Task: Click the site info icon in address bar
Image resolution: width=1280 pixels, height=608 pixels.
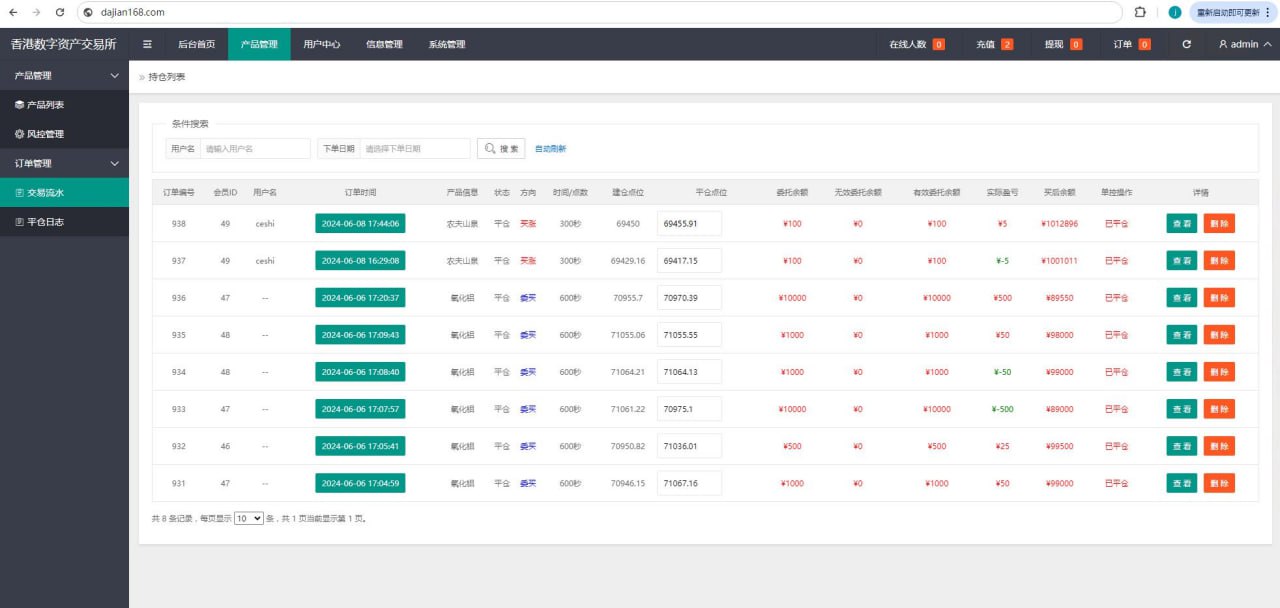Action: pyautogui.click(x=88, y=12)
